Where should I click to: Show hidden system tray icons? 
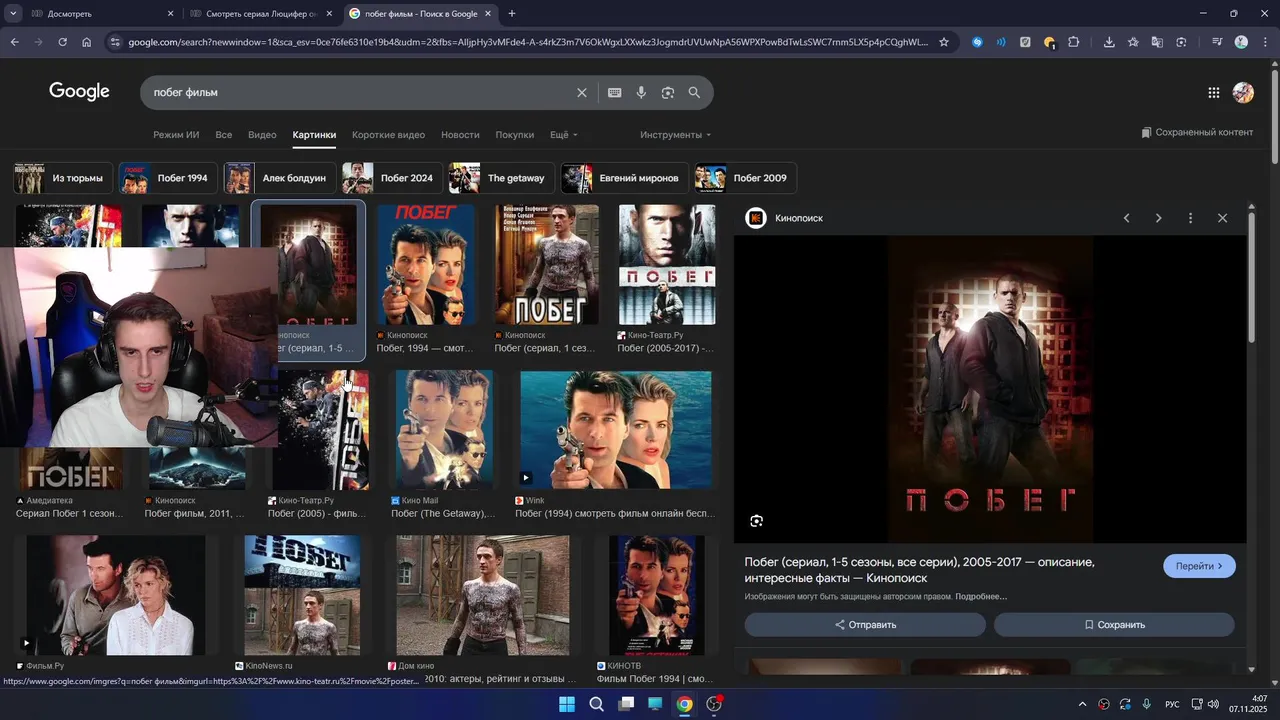1082,704
